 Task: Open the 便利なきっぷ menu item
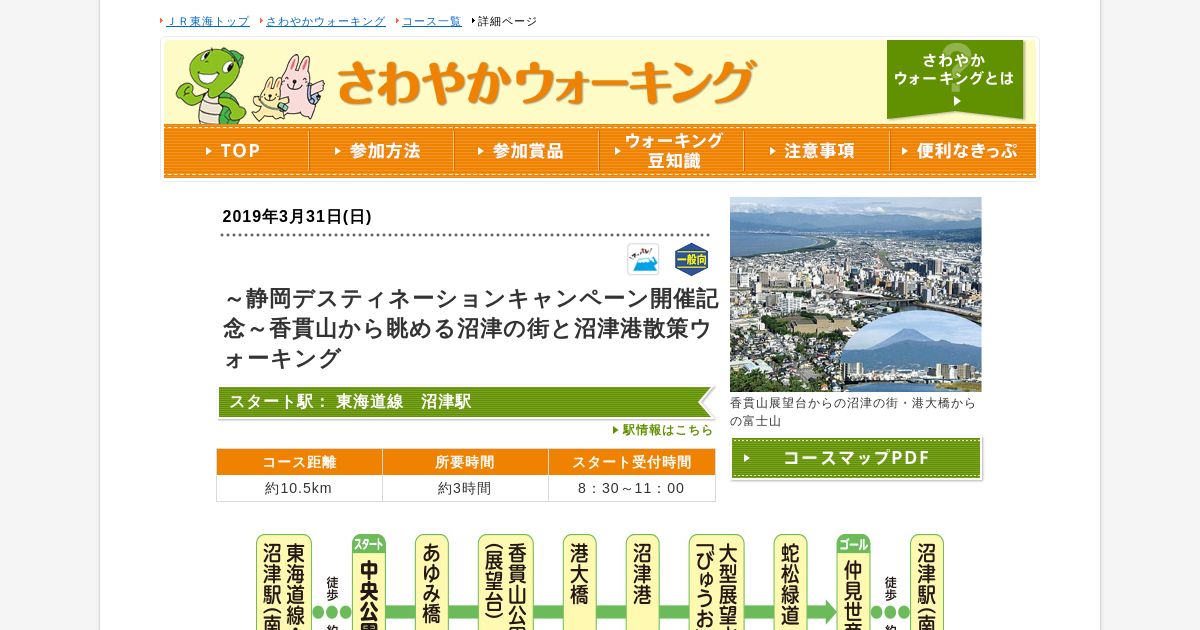(x=962, y=151)
